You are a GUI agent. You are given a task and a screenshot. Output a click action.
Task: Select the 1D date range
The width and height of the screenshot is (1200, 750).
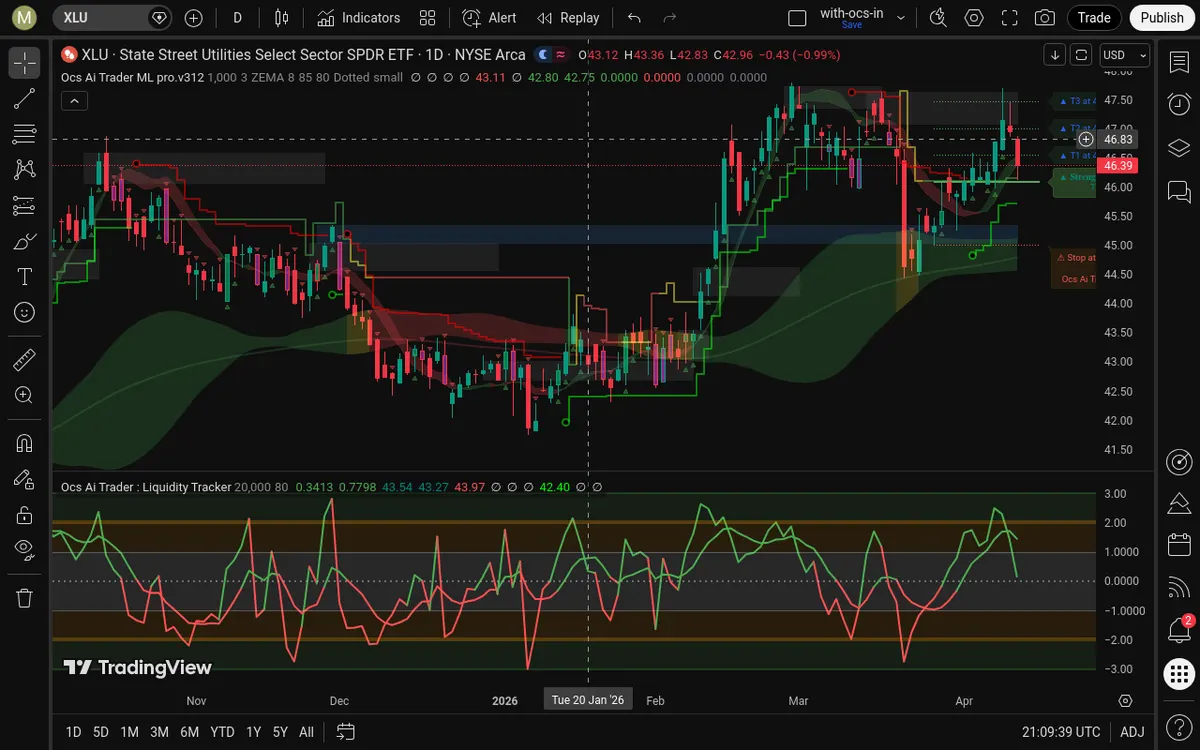pos(73,732)
